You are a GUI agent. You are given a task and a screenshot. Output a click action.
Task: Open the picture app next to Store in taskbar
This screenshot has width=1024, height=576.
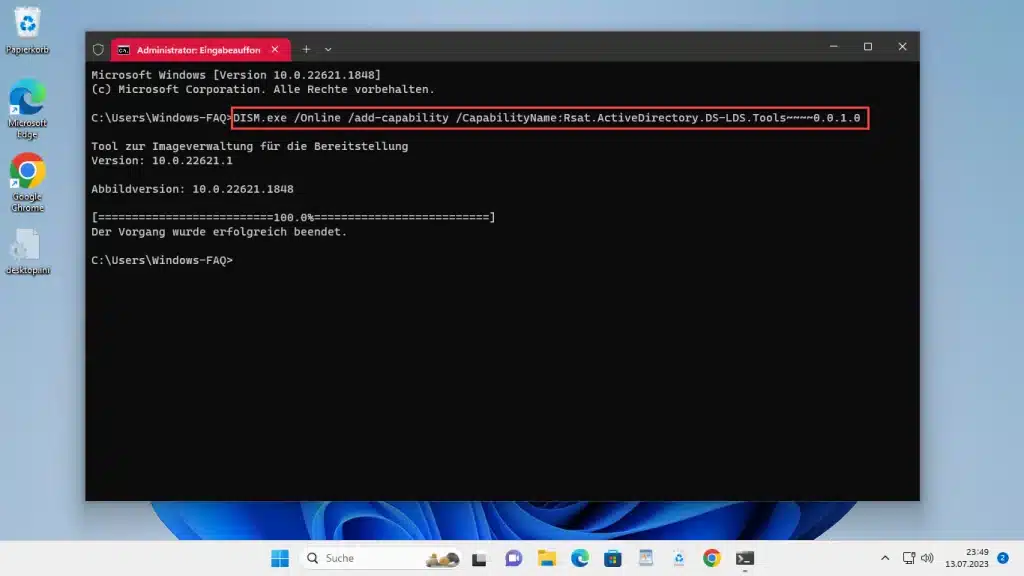646,558
